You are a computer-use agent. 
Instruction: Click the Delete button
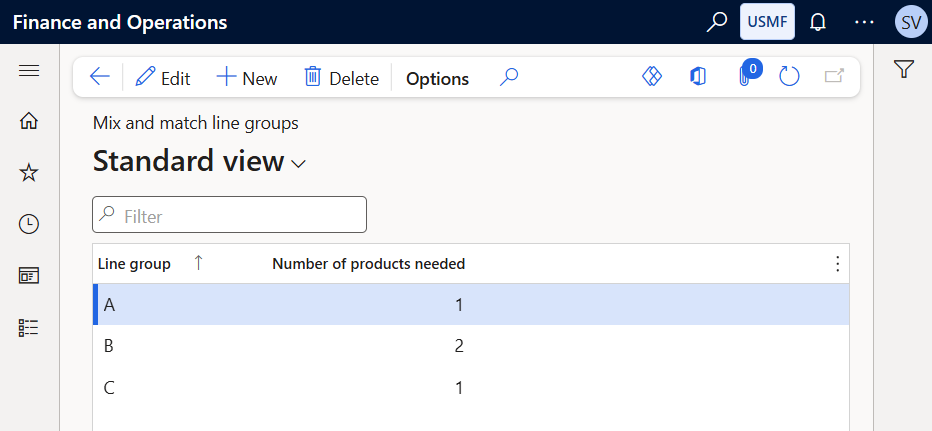(x=341, y=78)
